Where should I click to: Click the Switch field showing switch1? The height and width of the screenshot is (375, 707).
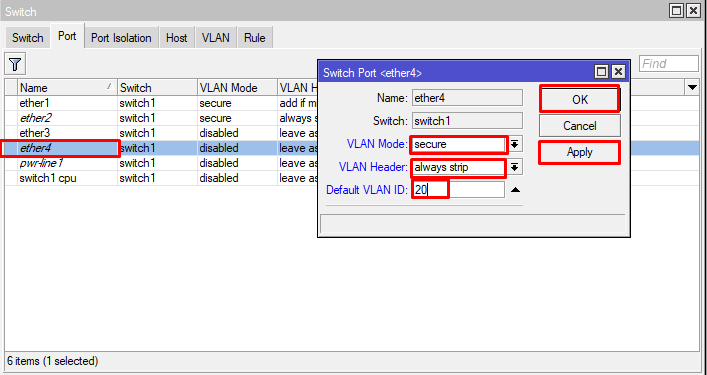(467, 121)
